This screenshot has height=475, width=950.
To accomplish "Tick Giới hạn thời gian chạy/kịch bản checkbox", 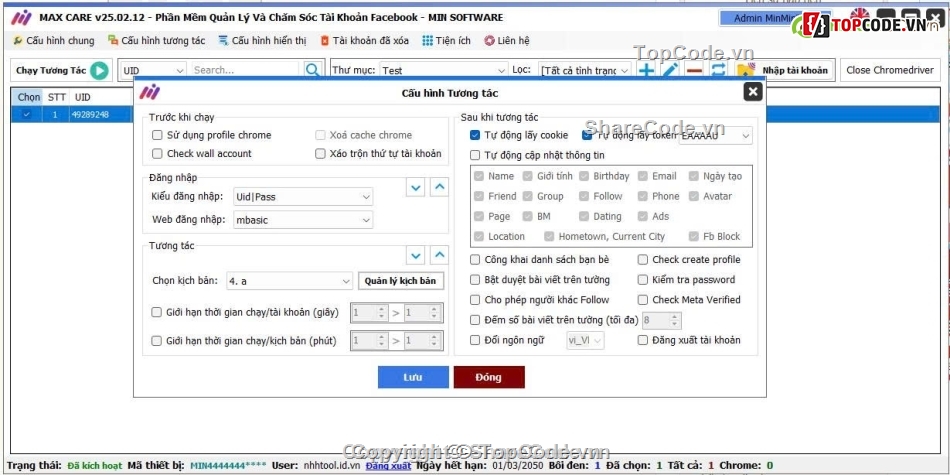I will click(156, 341).
